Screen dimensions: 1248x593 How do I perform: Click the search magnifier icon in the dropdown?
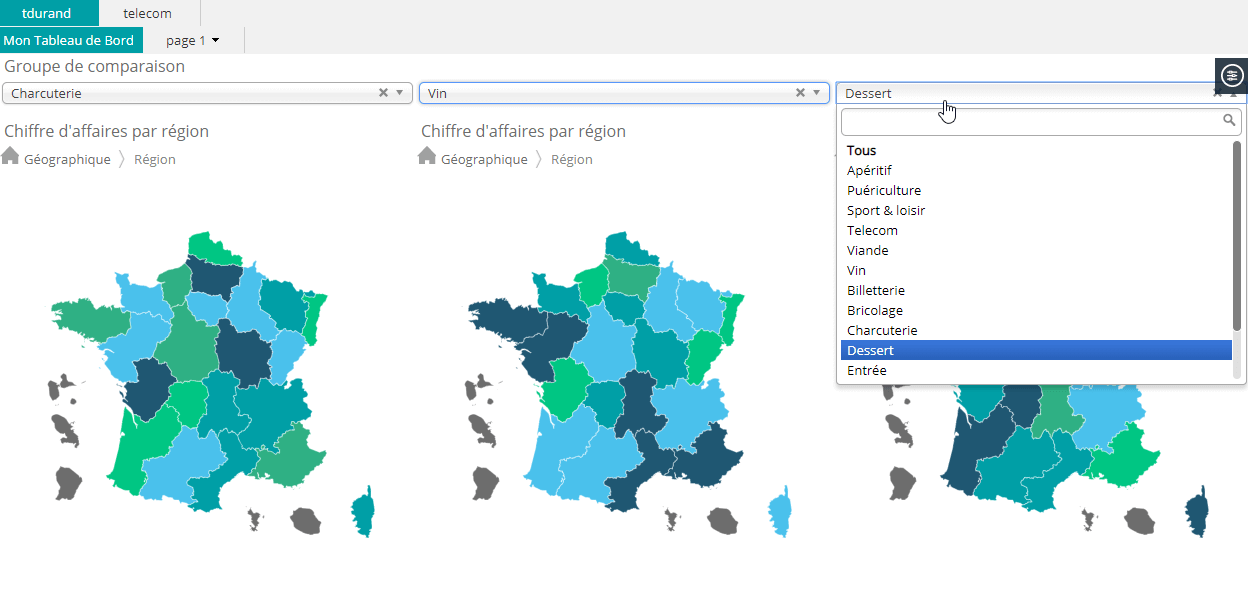(x=1230, y=120)
